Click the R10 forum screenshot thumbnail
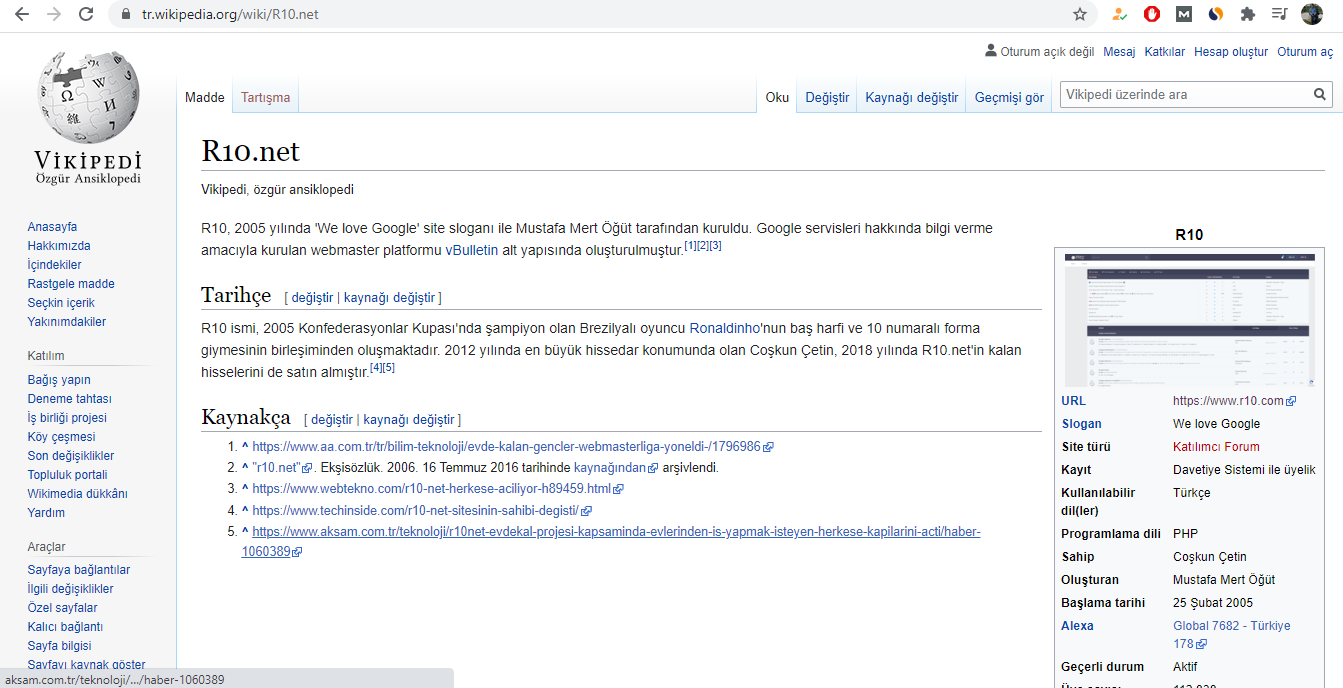The height and width of the screenshot is (688, 1343). coord(1189,320)
